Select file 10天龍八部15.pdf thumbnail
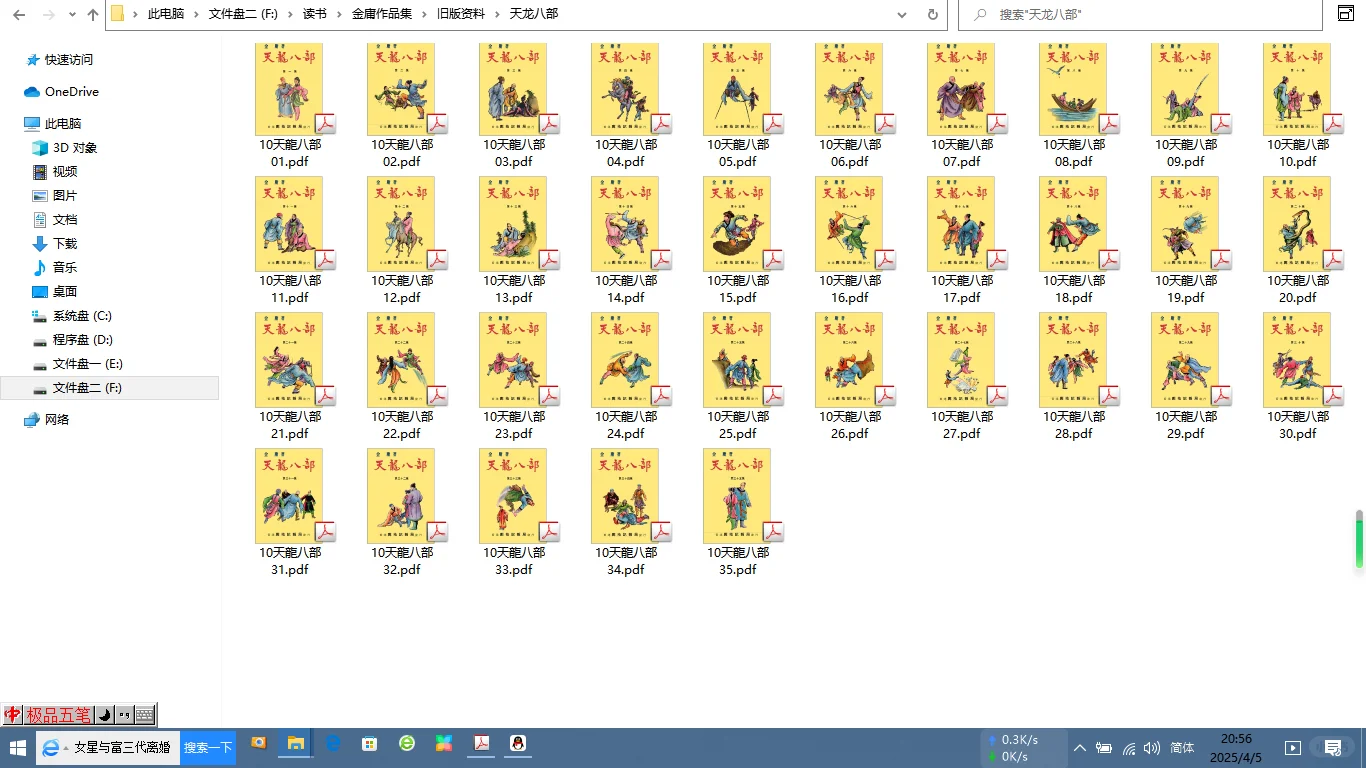 tap(737, 225)
